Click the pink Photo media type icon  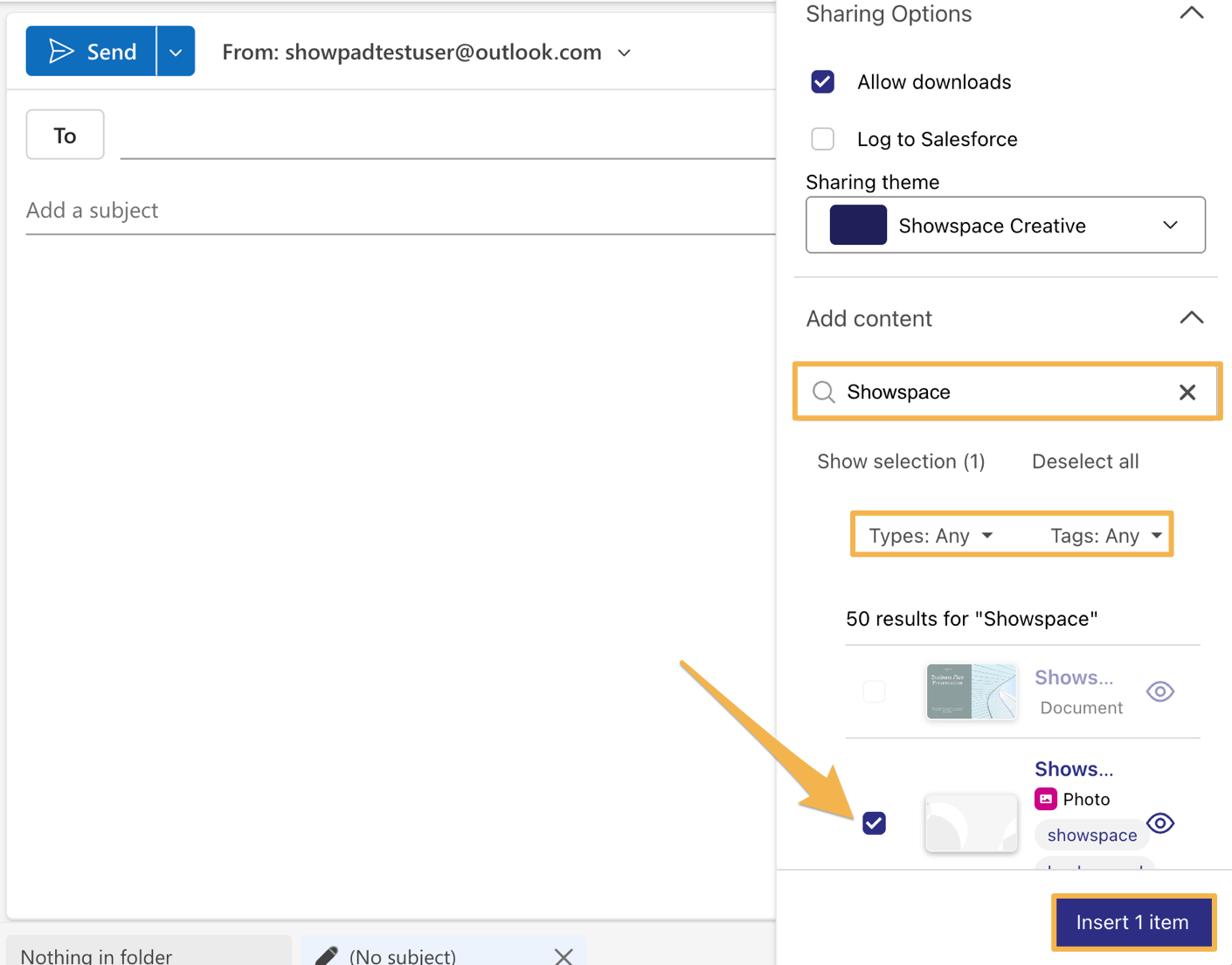coord(1045,799)
